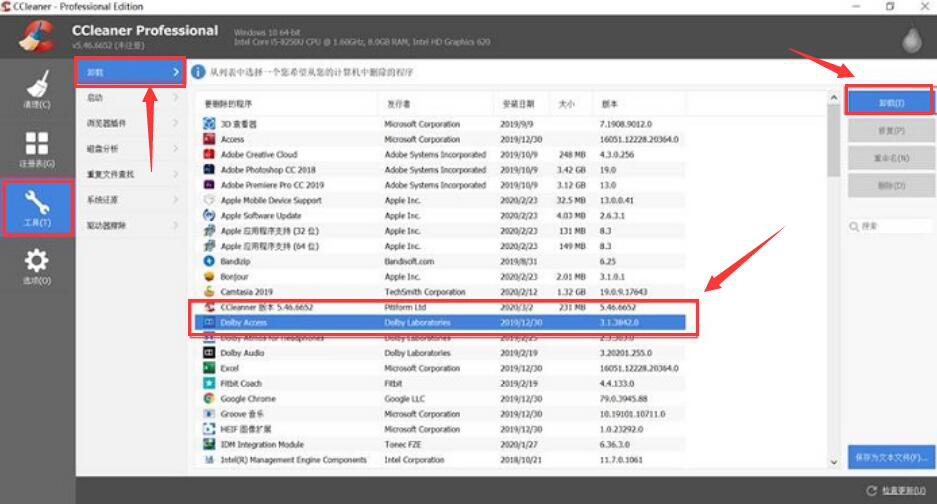Click the CCleaner 5.46.6652 row icon

(209, 307)
